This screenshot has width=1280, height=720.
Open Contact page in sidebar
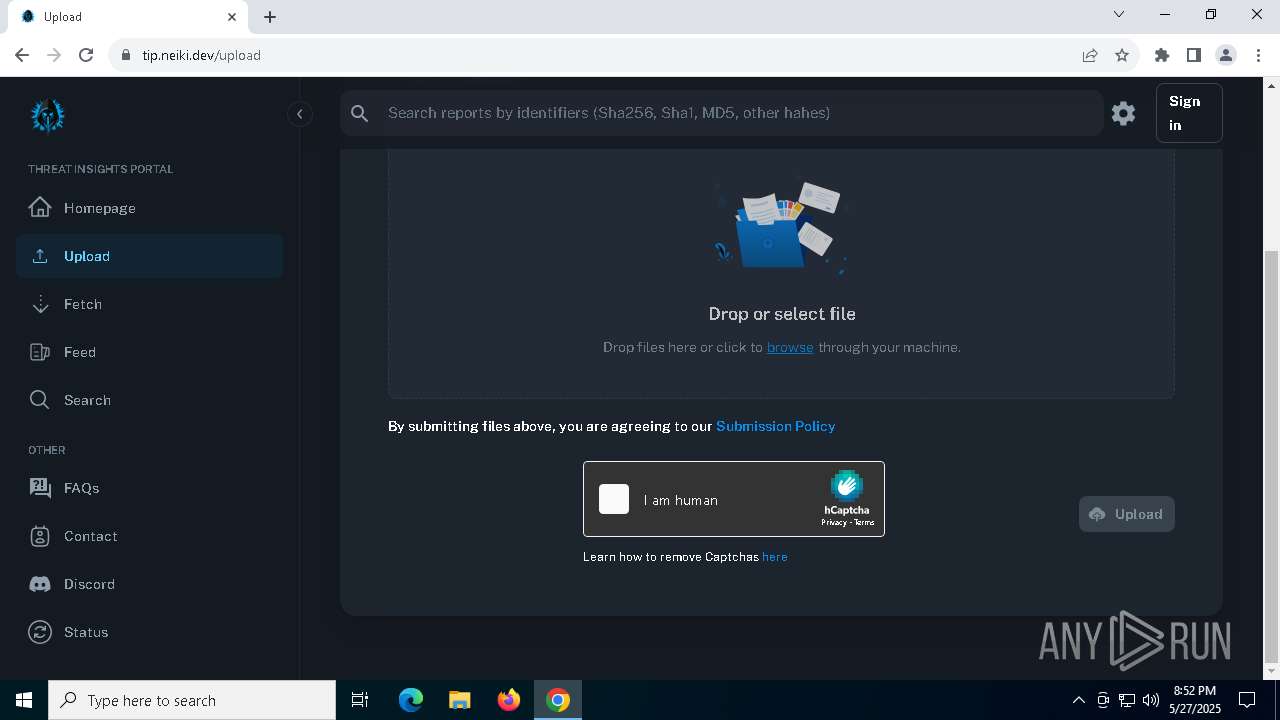[x=149, y=536]
